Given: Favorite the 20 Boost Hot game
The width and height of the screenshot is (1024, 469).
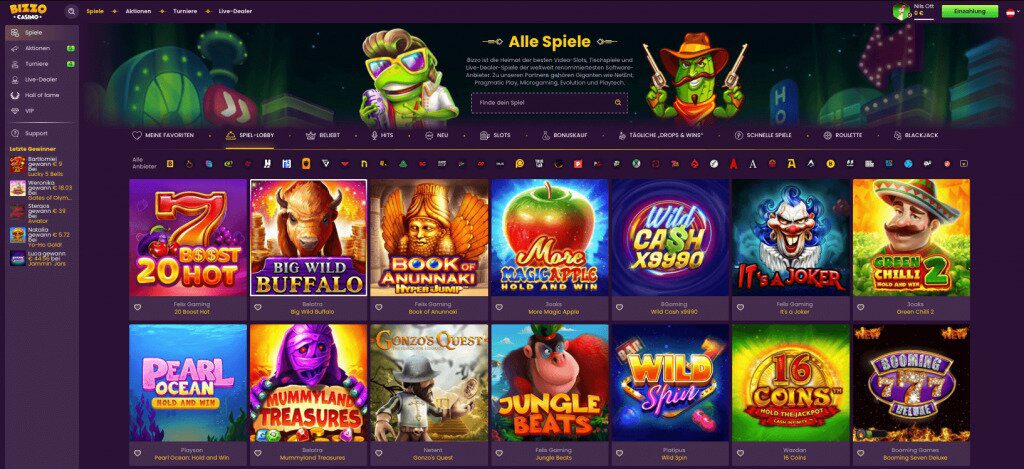Looking at the screenshot, I should pos(137,307).
